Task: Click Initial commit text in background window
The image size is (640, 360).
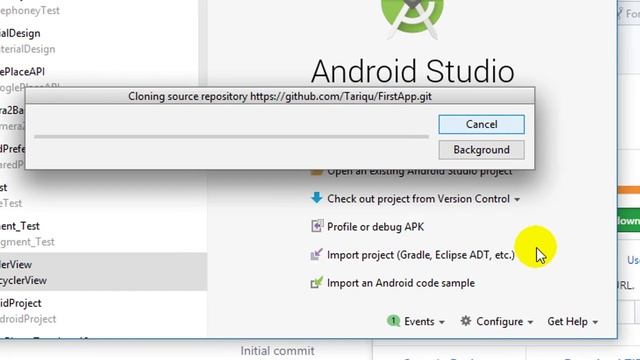Action: coord(277,351)
